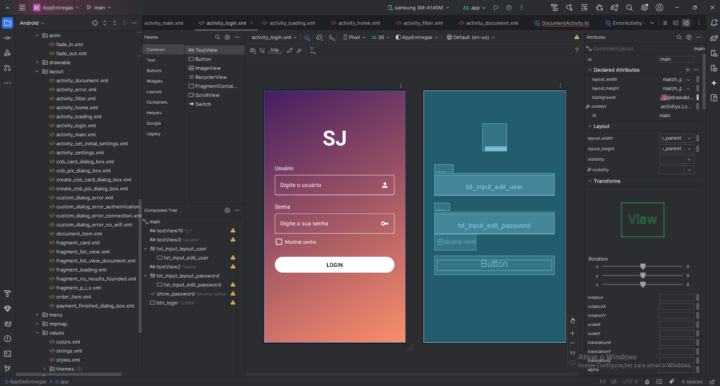
Task: Switch to activity_loading.xml tab
Action: [x=289, y=23]
